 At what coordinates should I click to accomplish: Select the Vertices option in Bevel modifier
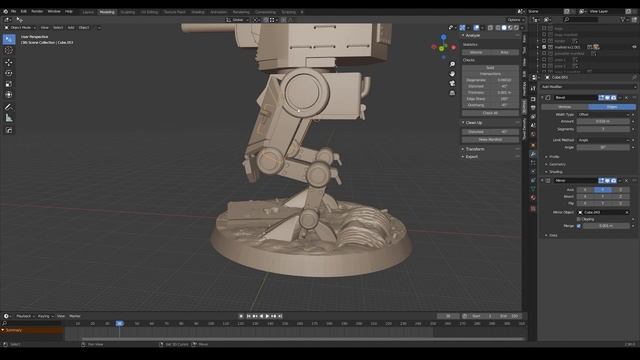click(565, 107)
